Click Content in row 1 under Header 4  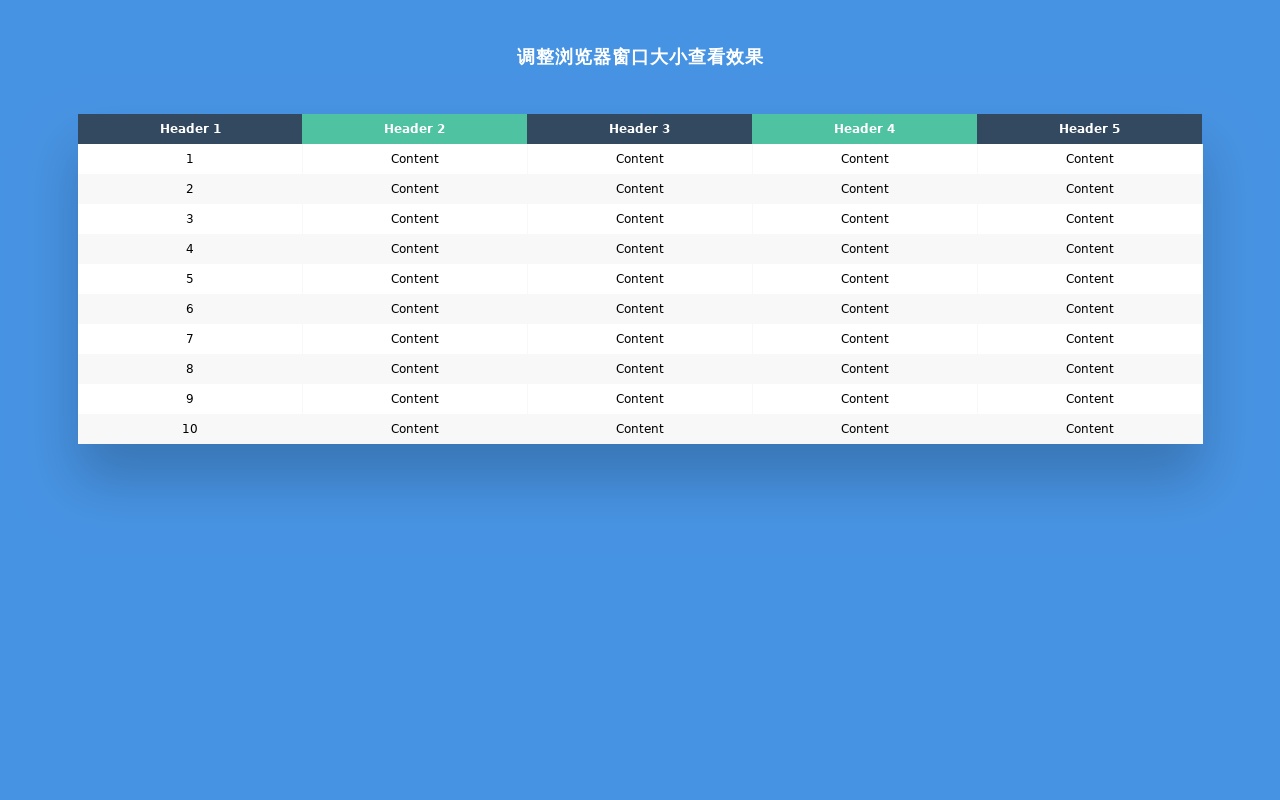865,159
